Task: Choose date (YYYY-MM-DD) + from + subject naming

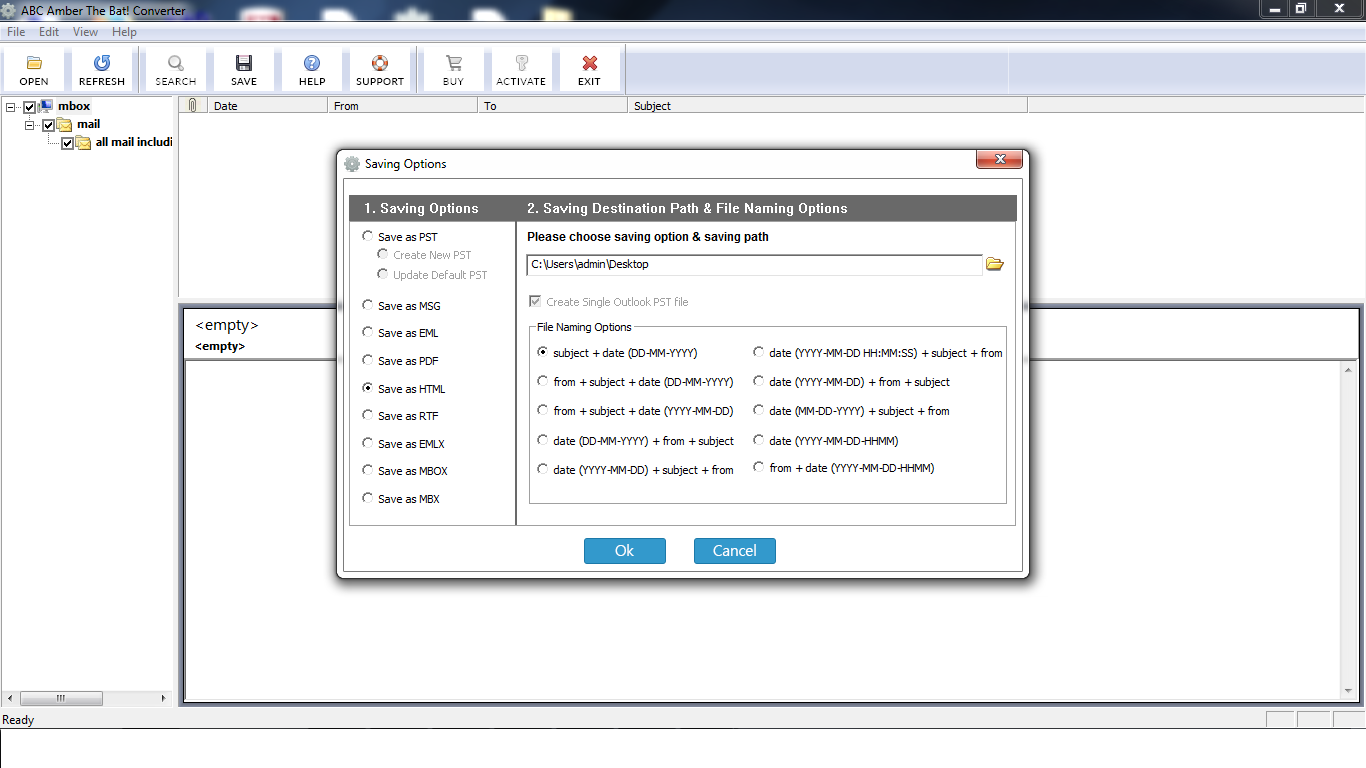Action: [x=852, y=382]
